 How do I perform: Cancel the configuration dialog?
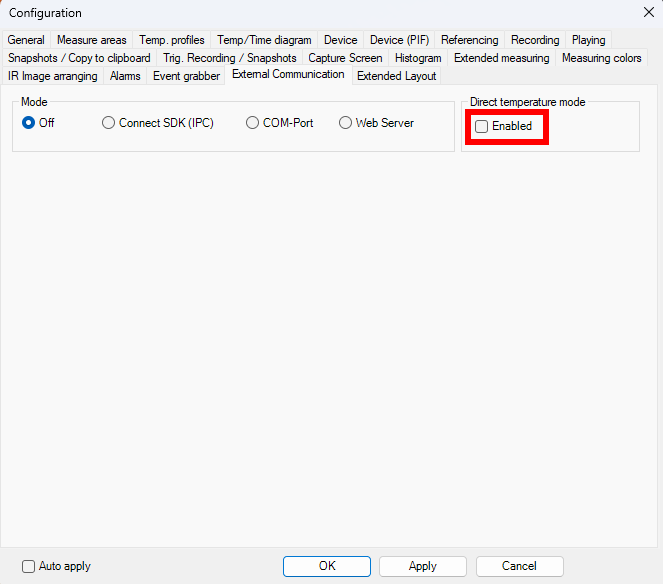(x=519, y=566)
